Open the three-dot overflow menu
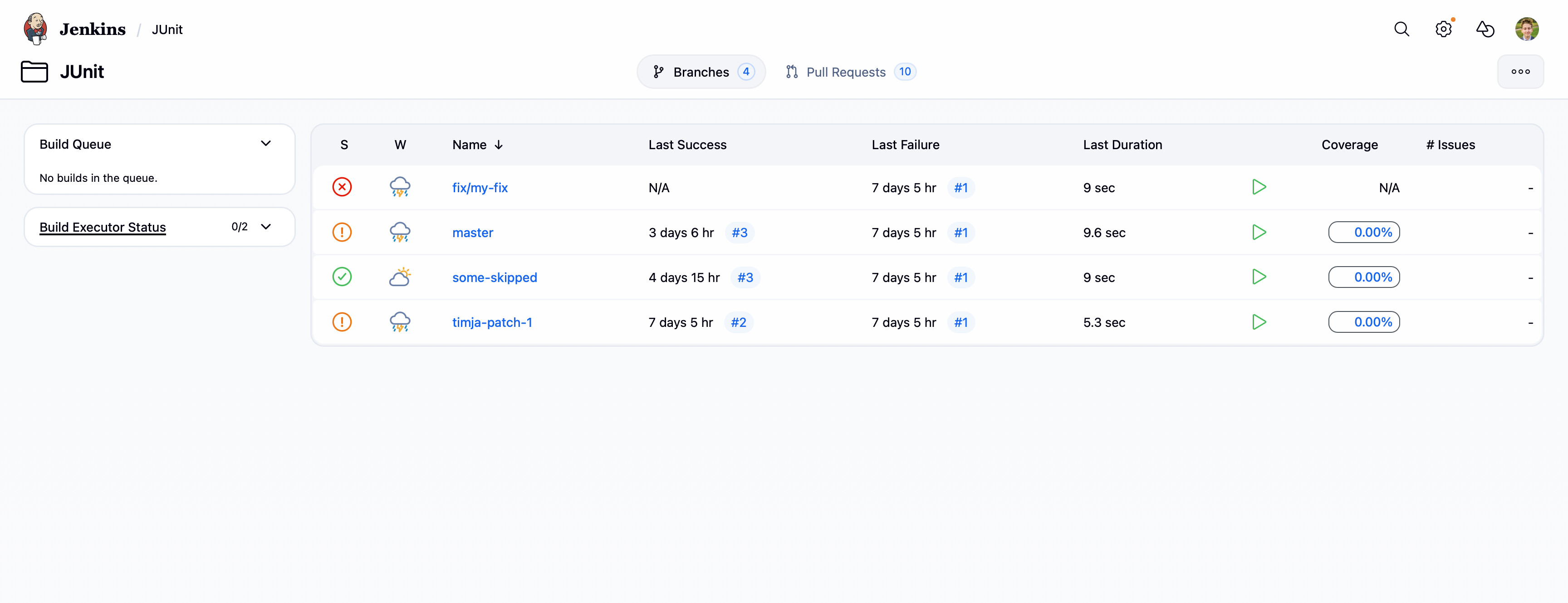The height and width of the screenshot is (603, 1568). pos(1520,72)
